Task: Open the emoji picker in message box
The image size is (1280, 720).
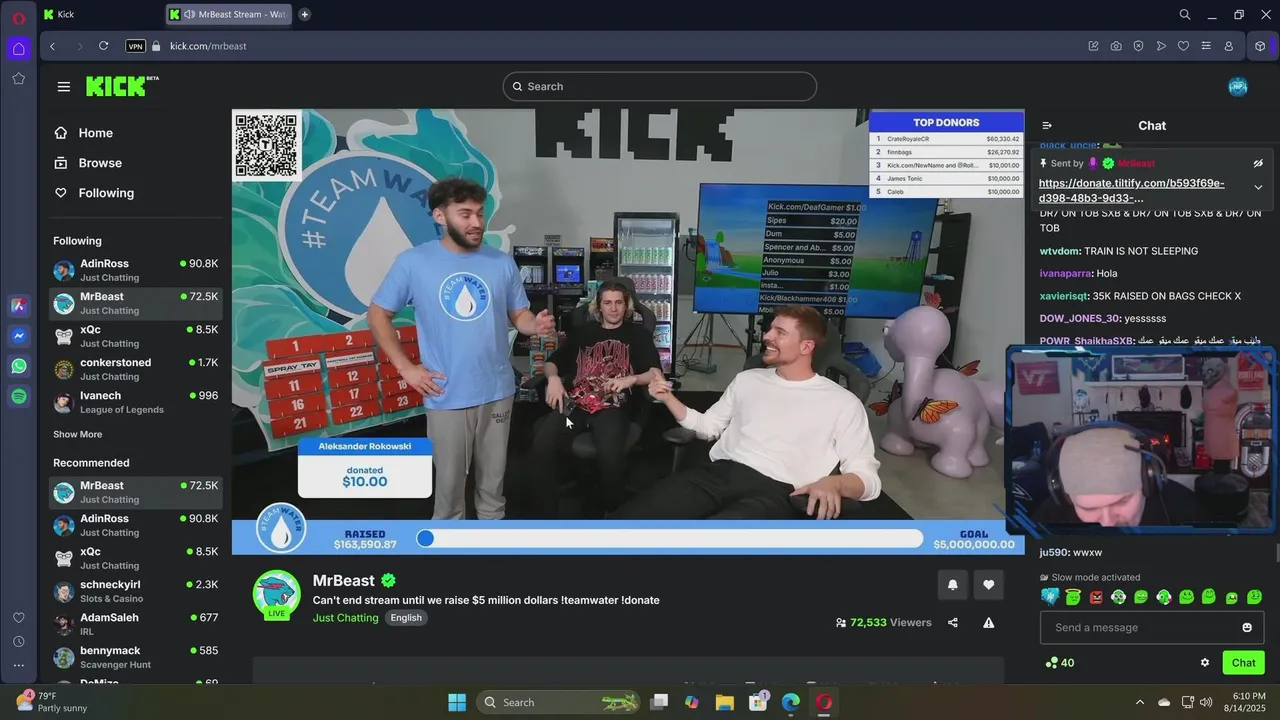Action: (x=1247, y=627)
